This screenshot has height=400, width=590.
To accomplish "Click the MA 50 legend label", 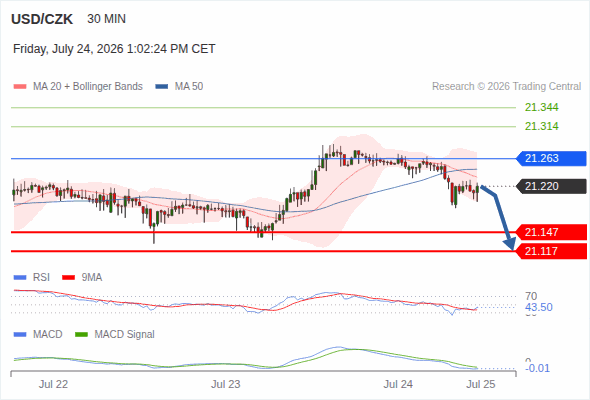I will pos(189,87).
